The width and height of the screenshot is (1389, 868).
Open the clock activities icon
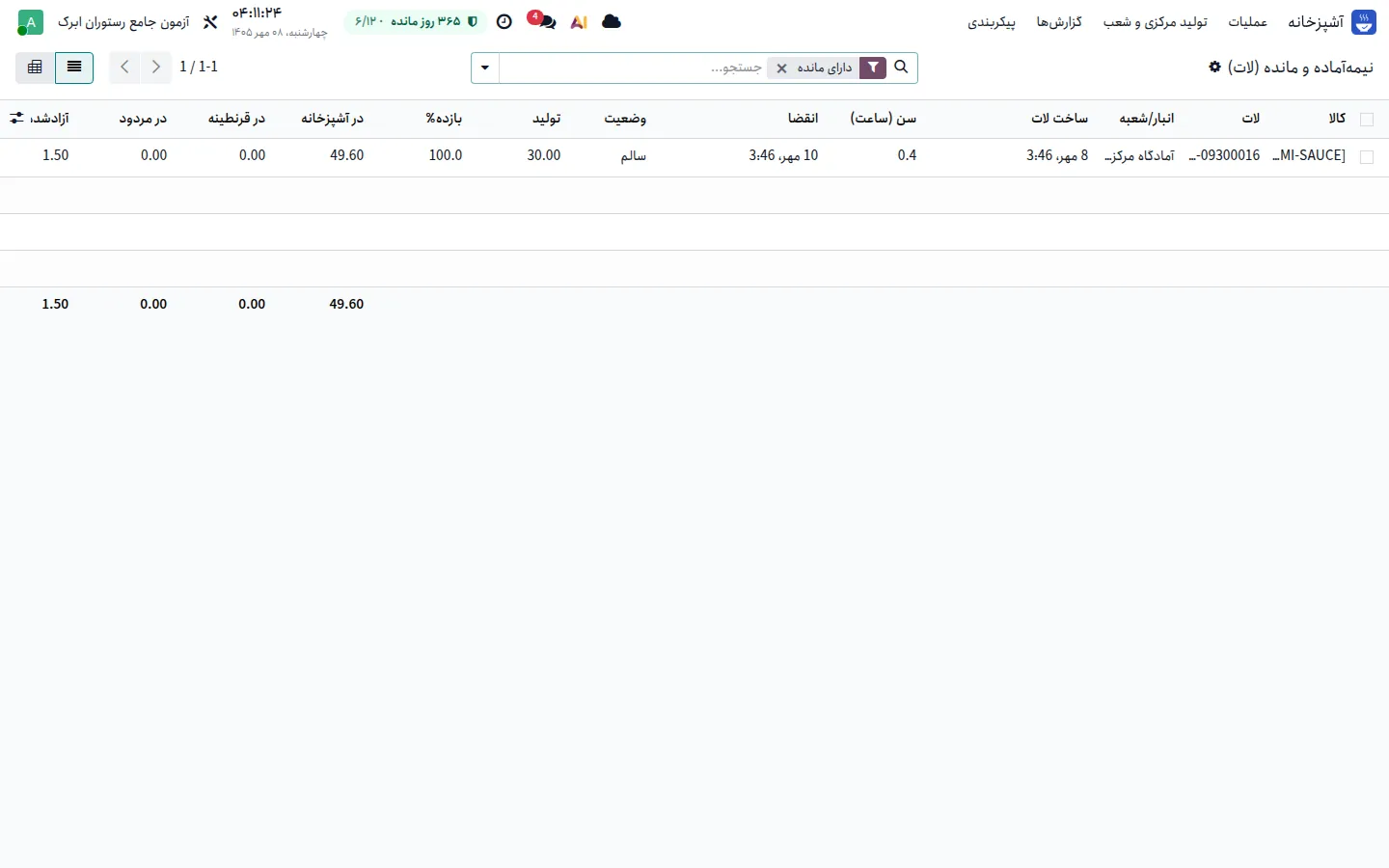[504, 21]
